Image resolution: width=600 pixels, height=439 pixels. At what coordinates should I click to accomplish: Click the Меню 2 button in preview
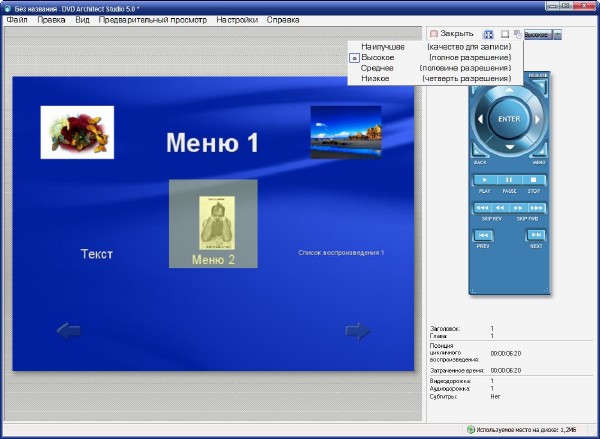[x=213, y=224]
